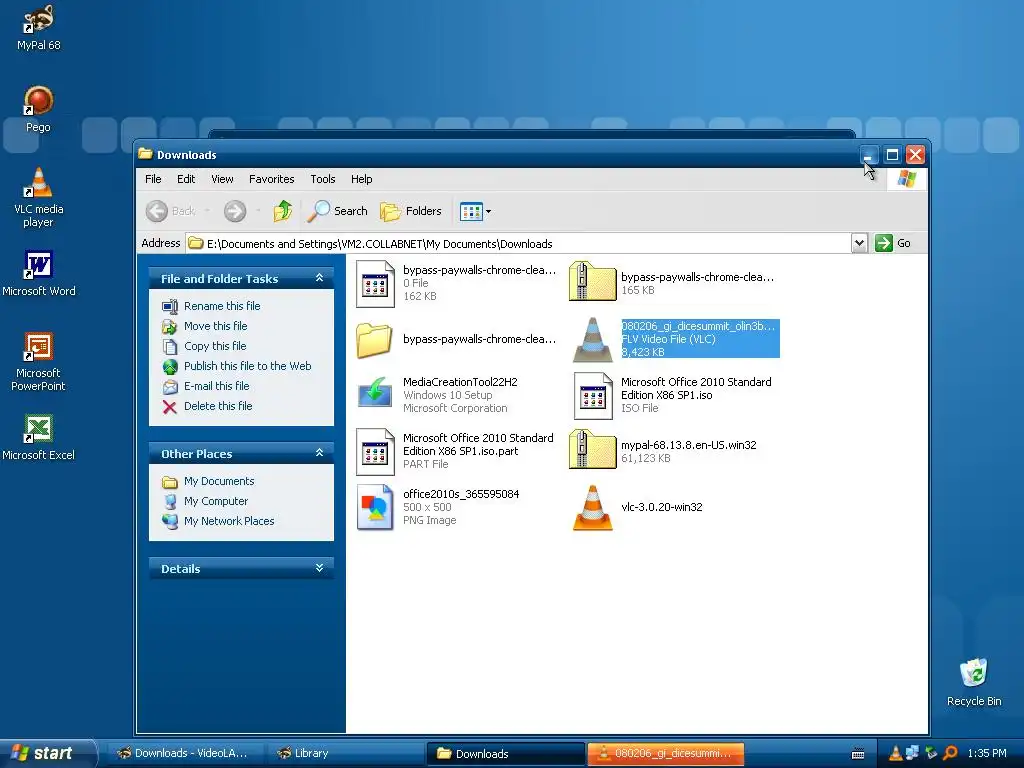Click Move this file

tap(216, 326)
